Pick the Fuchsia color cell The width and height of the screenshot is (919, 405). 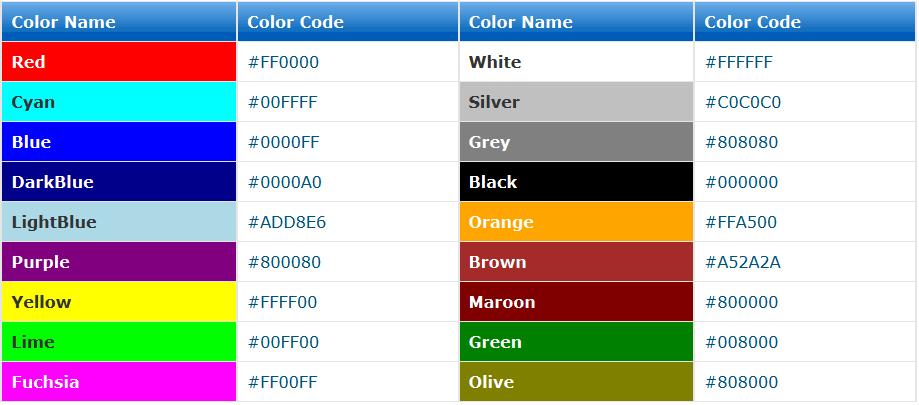pyautogui.click(x=118, y=382)
